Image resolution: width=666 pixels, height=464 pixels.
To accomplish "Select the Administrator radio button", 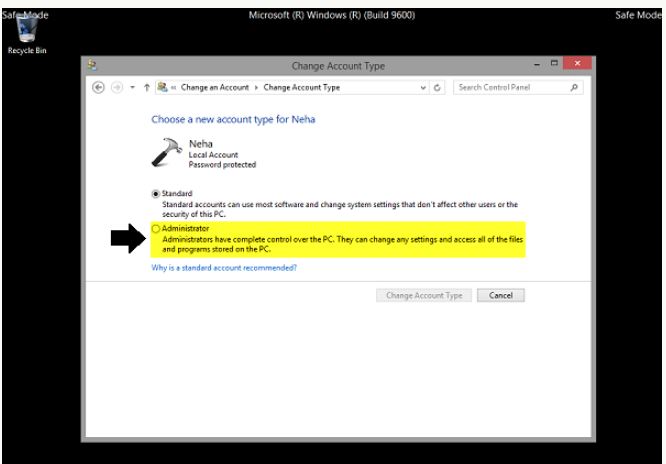I will pos(155,229).
